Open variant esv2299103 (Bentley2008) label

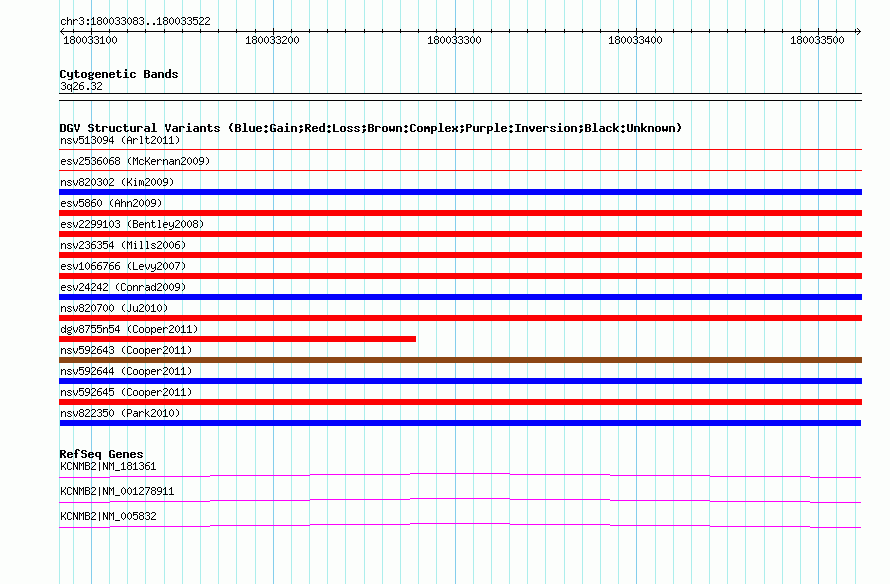click(132, 224)
